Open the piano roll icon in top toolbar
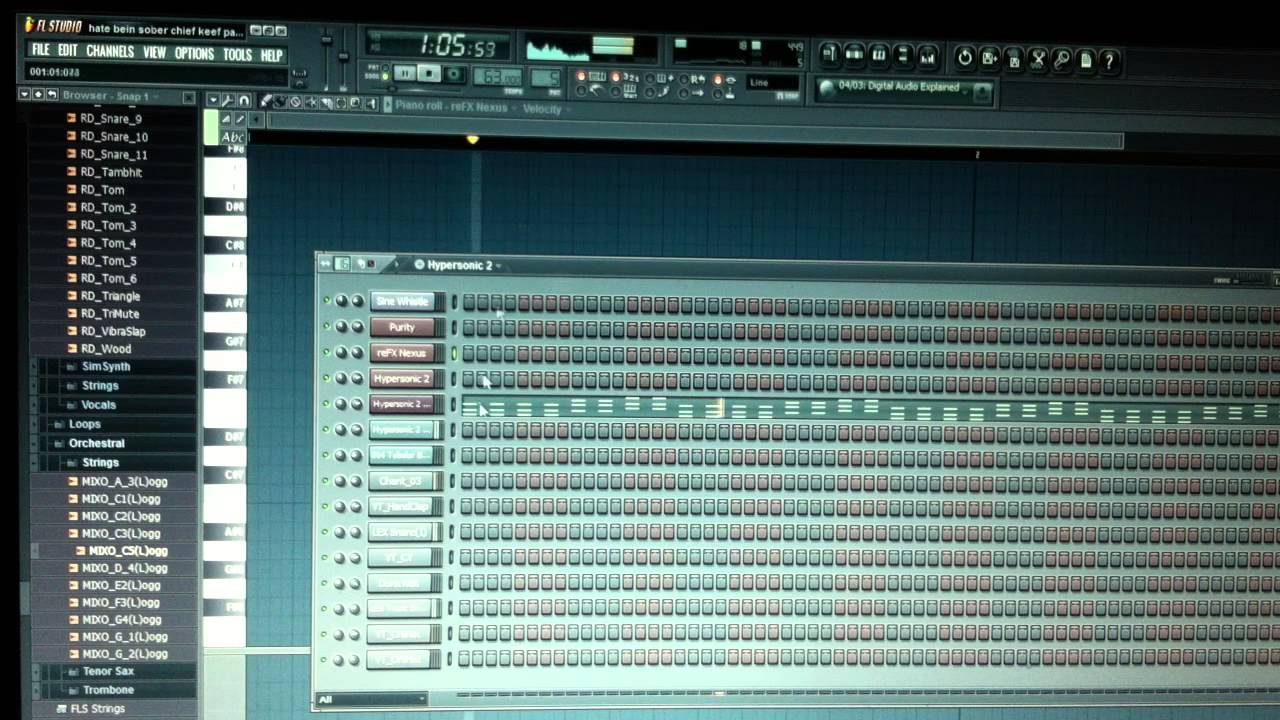Image resolution: width=1280 pixels, height=720 pixels. click(878, 55)
